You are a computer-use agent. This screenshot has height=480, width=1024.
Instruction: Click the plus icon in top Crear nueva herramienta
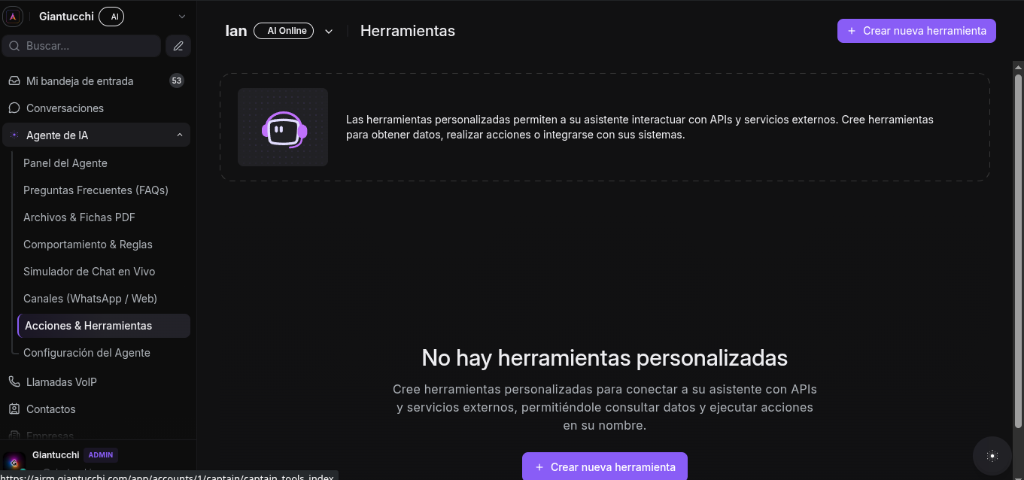851,31
